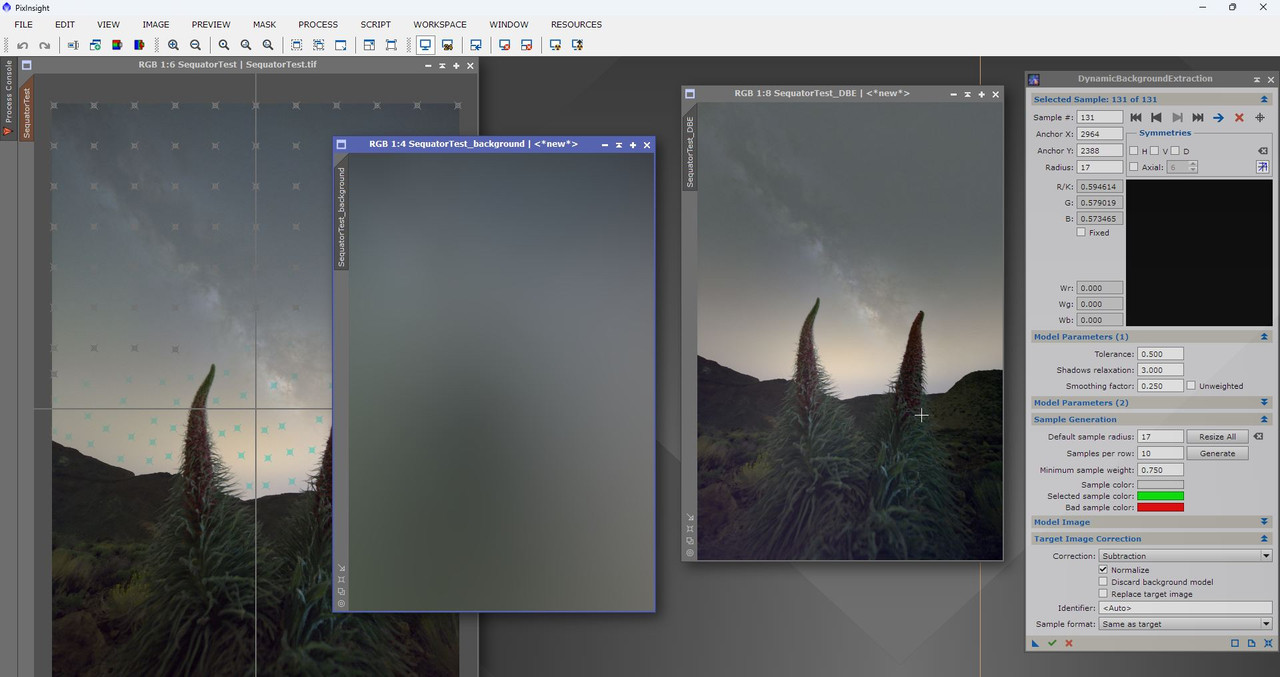Click the blue symmetry icon beside Axial

pos(1262,167)
